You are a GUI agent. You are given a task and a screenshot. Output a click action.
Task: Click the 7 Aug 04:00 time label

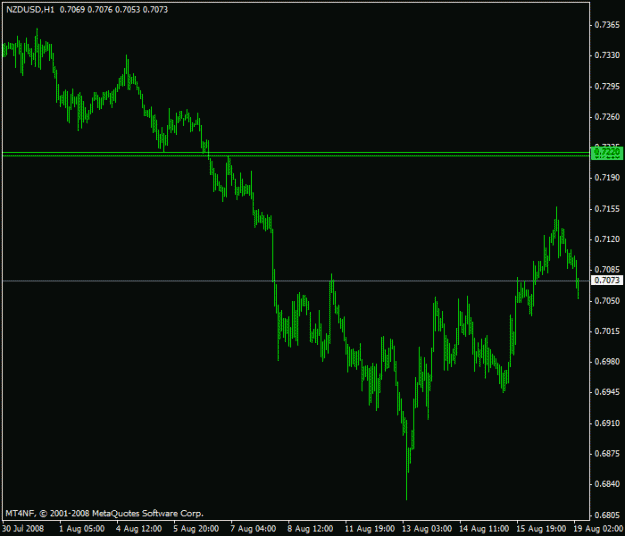[x=253, y=529]
